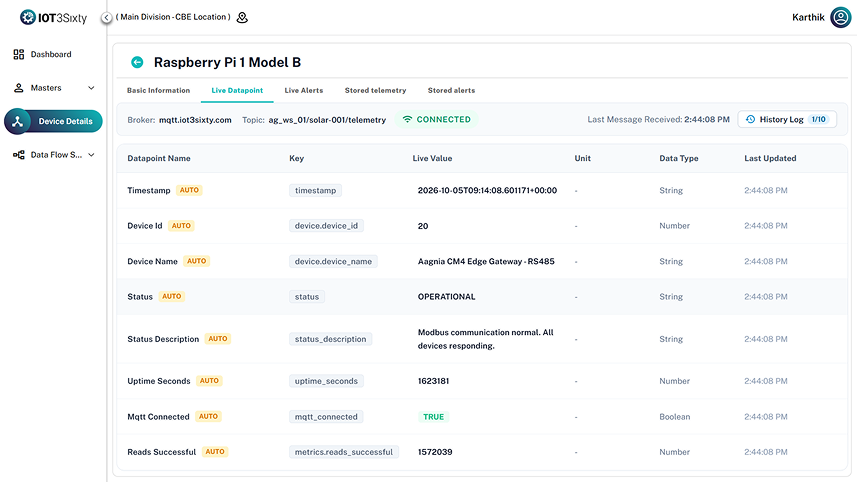Click the 'timestamp' key chip
This screenshot has width=857, height=482.
pyautogui.click(x=315, y=190)
